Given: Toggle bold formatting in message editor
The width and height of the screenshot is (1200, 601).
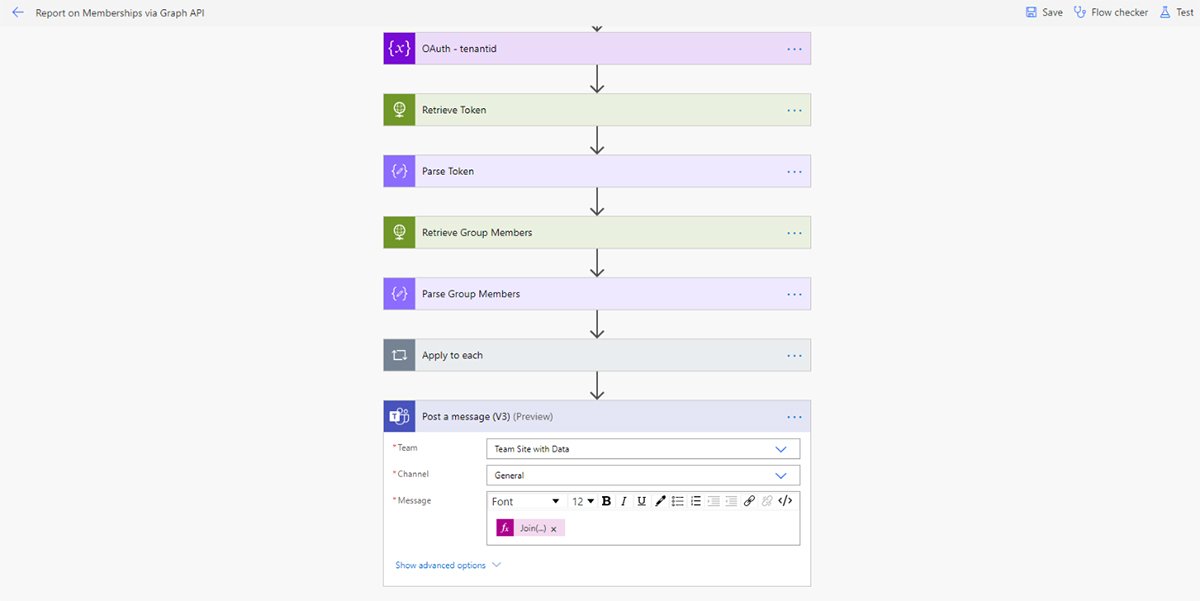Looking at the screenshot, I should point(606,501).
